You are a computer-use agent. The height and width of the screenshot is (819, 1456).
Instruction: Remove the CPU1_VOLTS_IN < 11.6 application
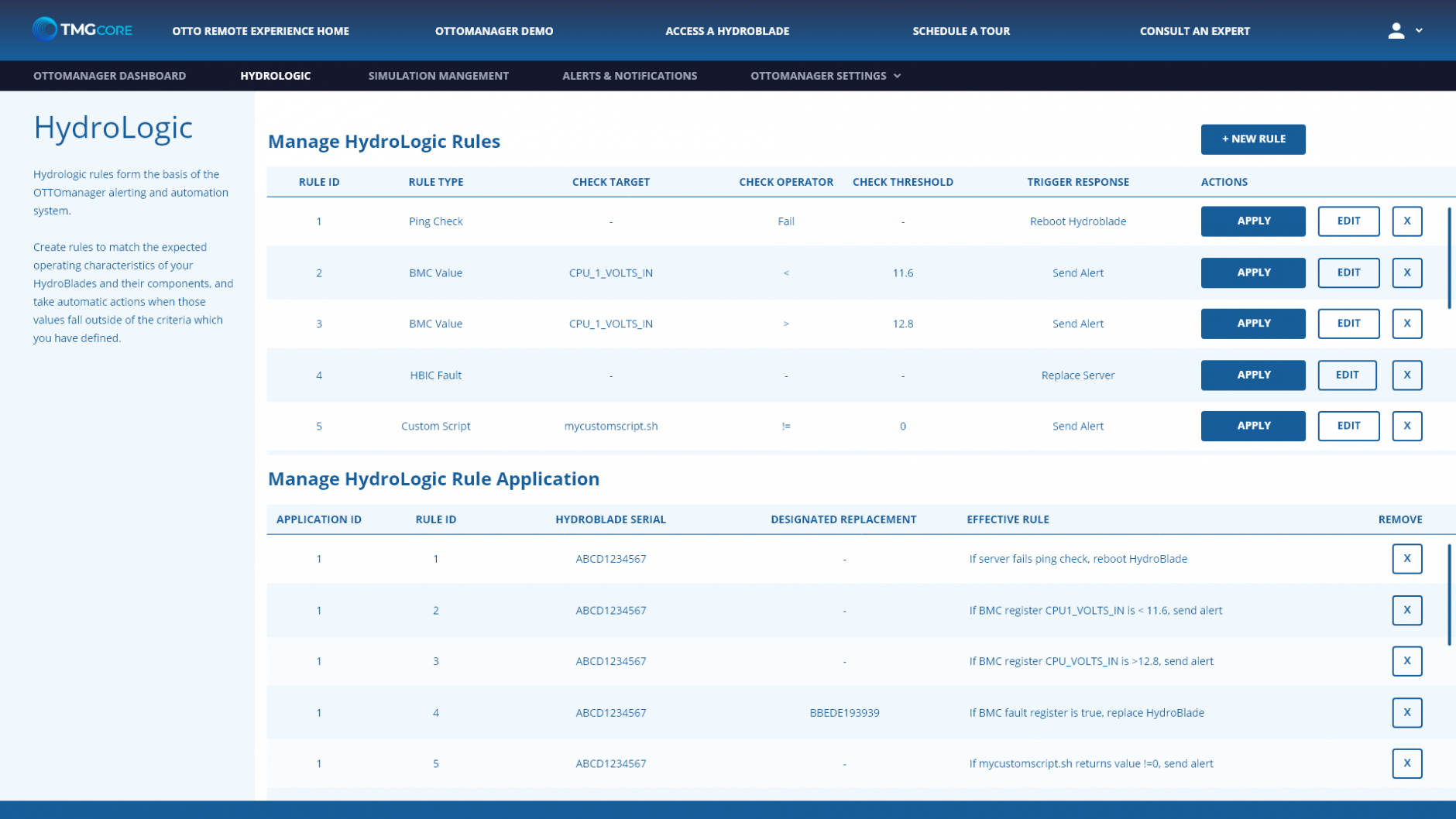coord(1407,610)
